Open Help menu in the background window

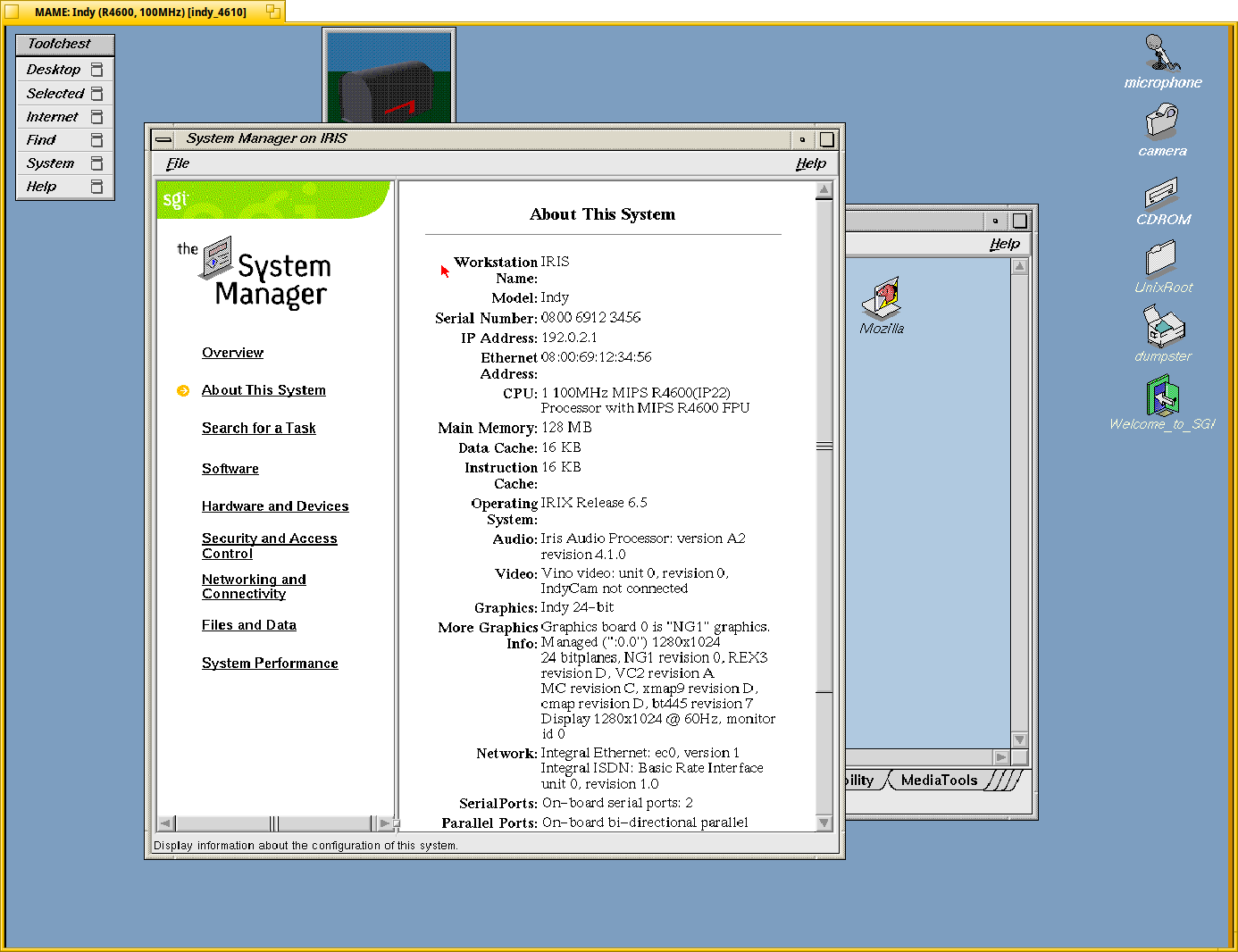[1005, 244]
